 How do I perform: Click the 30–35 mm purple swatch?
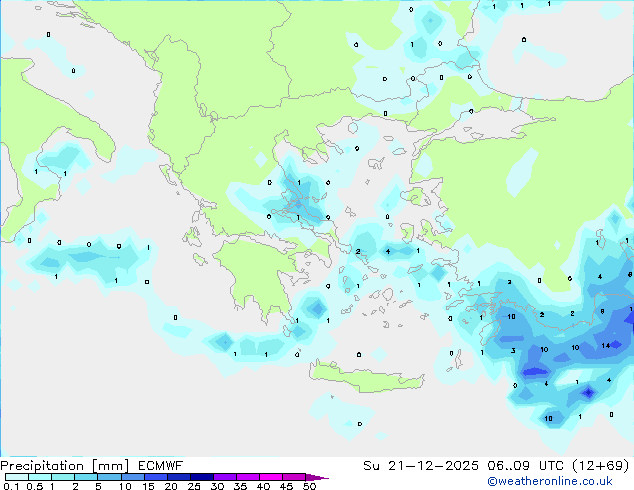point(224,477)
